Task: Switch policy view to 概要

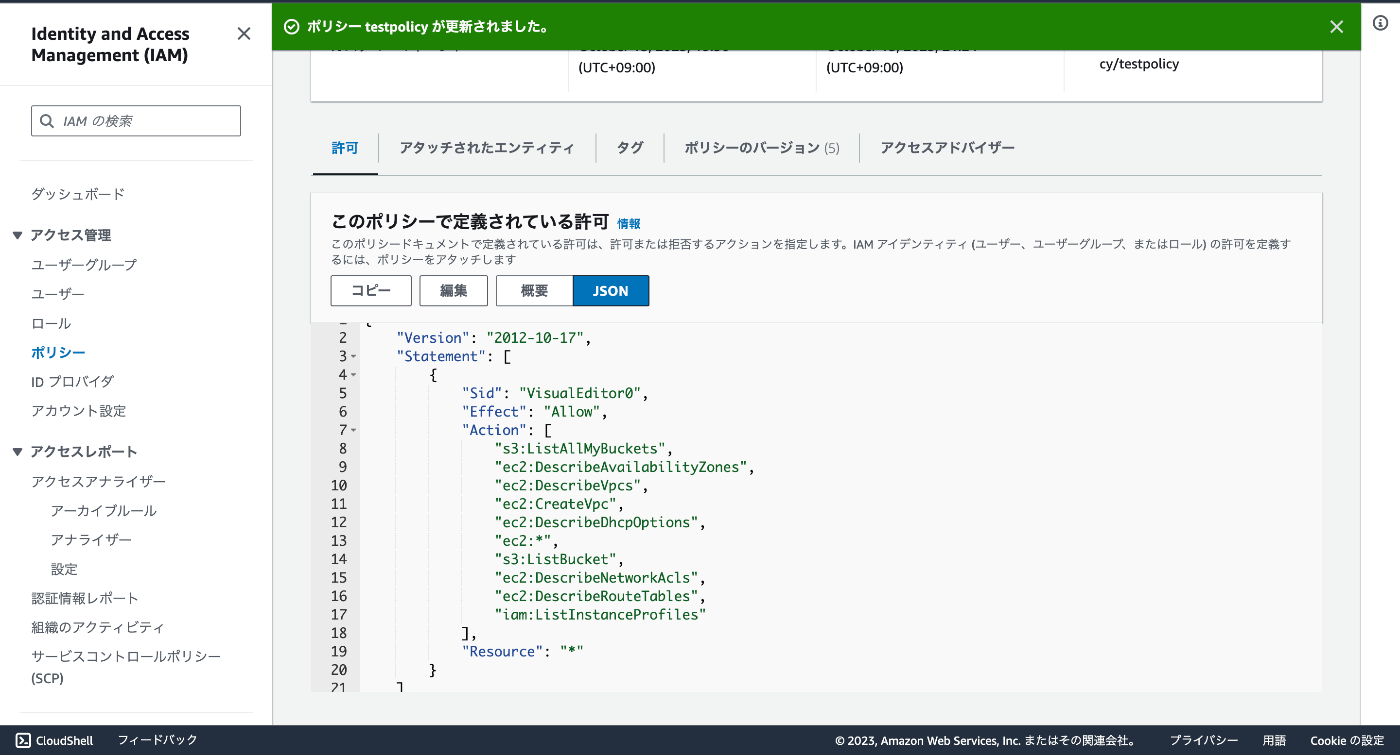Action: (x=534, y=291)
